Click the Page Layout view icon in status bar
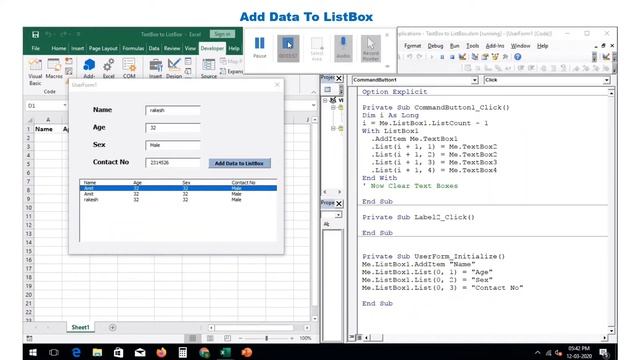Screen dimensions: 640x360 (210, 338)
